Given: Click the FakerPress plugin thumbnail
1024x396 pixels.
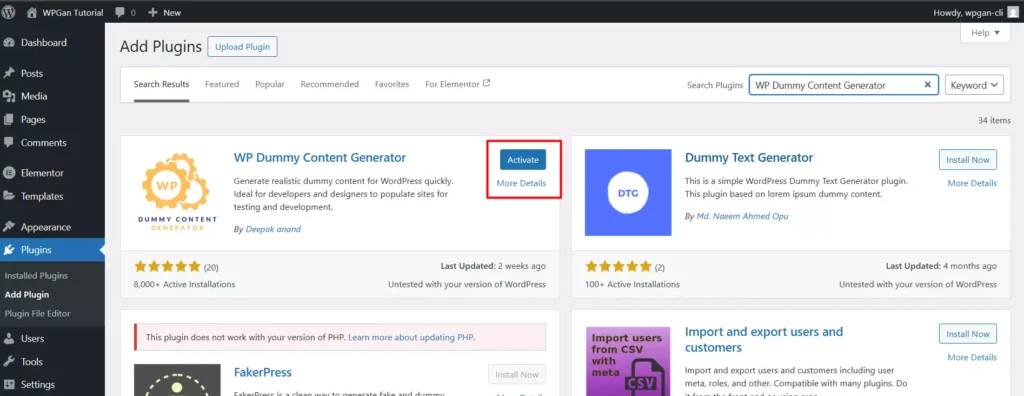Looking at the screenshot, I should (177, 380).
